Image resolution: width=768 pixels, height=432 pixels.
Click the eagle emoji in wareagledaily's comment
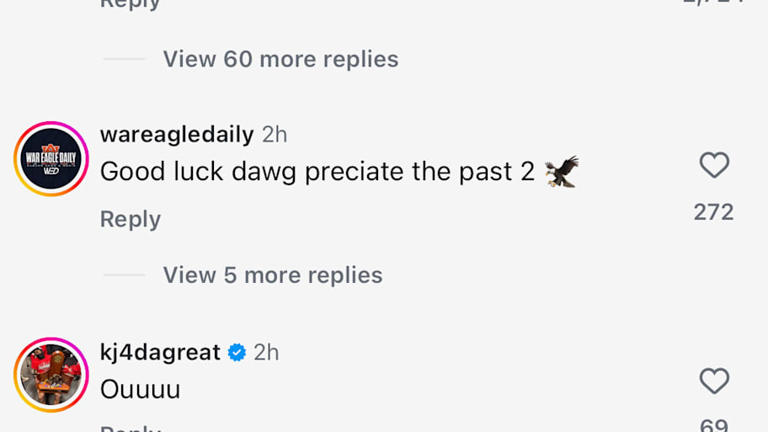click(562, 172)
